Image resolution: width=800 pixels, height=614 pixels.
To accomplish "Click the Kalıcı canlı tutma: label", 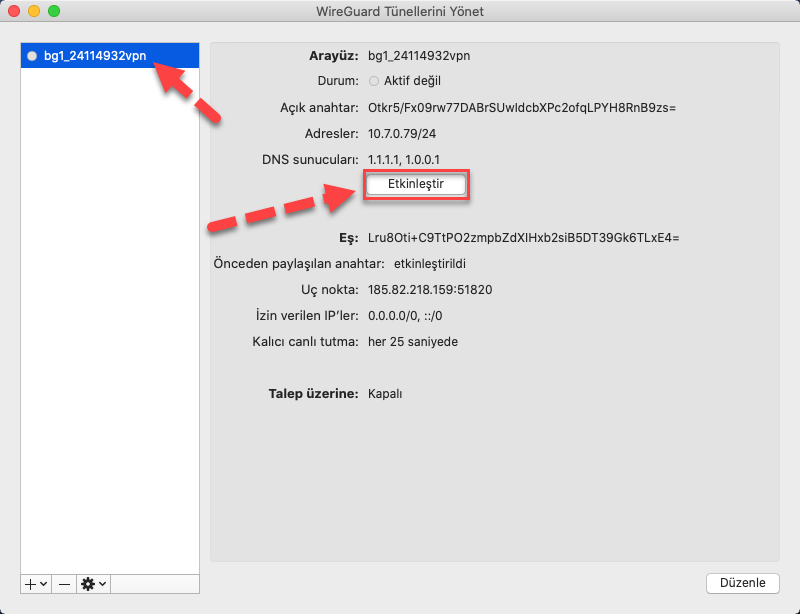I will pyautogui.click(x=306, y=342).
